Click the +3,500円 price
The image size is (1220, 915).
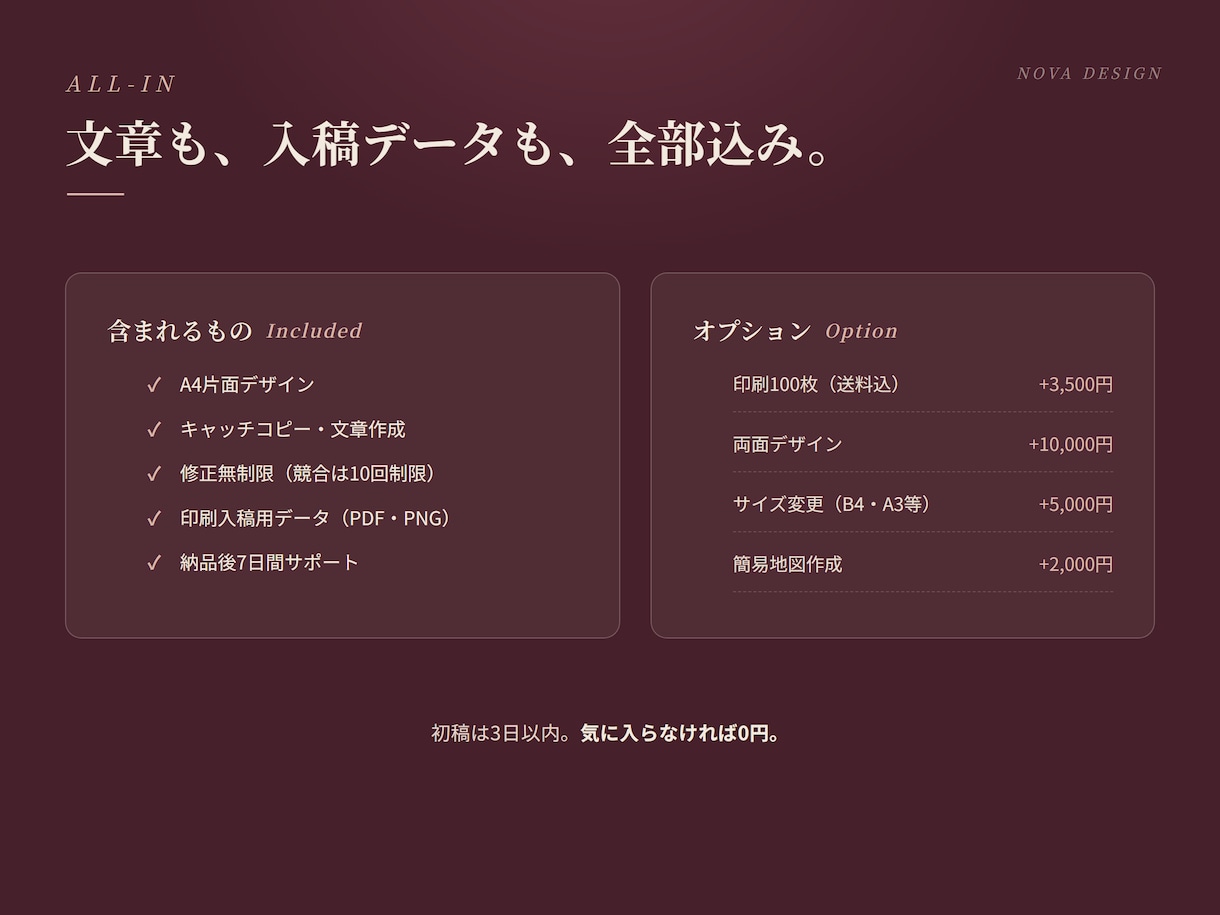(1075, 384)
